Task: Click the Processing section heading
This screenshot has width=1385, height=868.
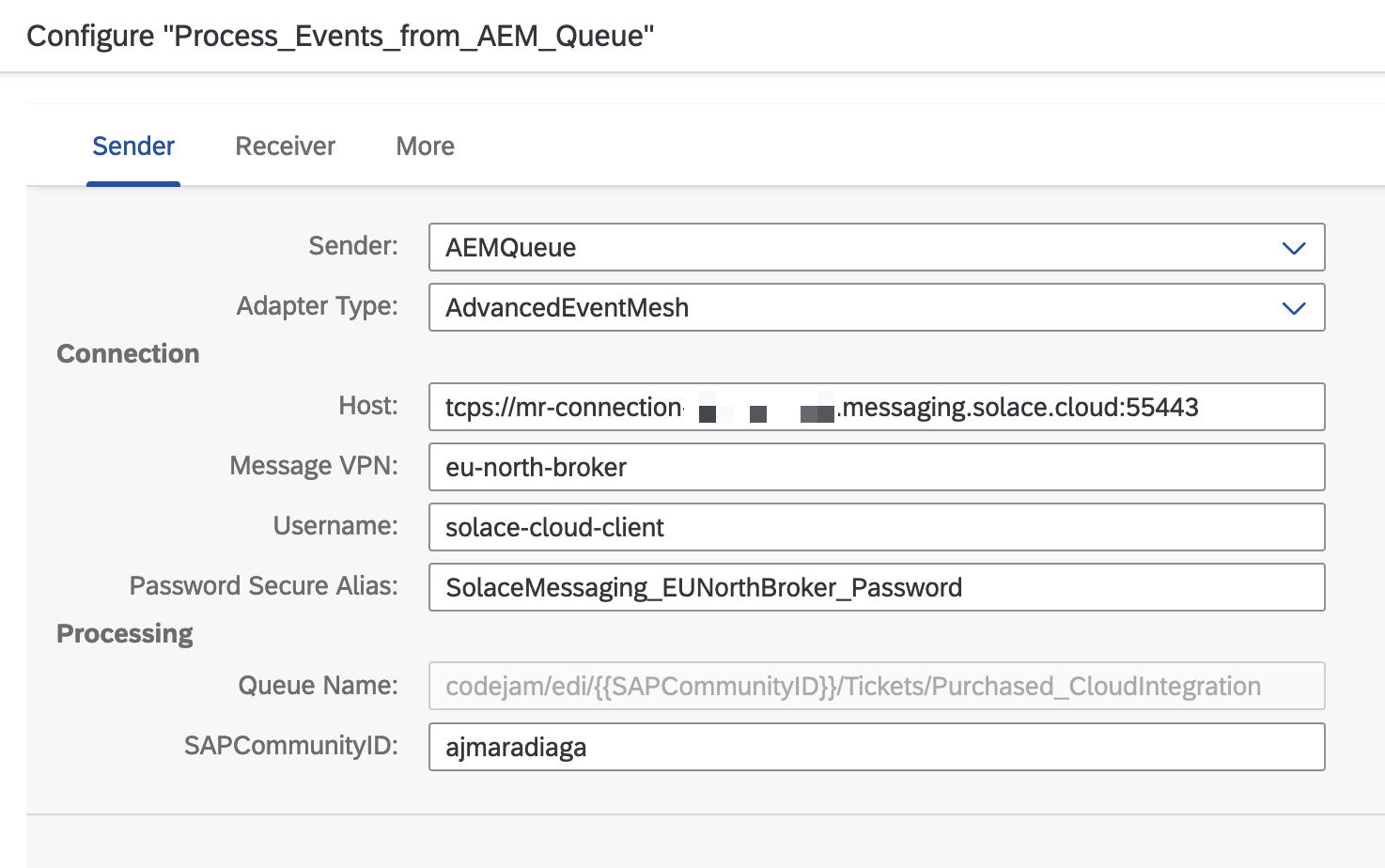Action: click(x=124, y=634)
